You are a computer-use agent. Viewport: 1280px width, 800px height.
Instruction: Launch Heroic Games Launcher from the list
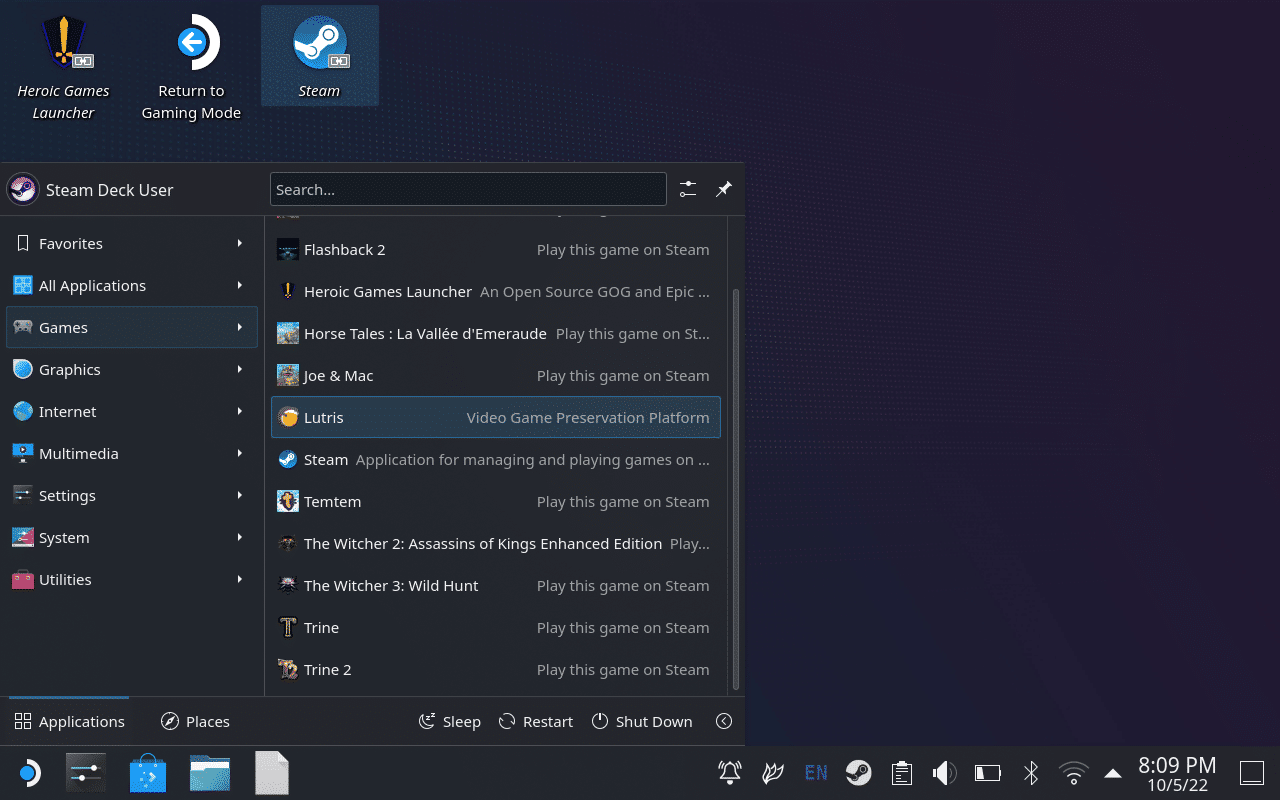(x=496, y=291)
